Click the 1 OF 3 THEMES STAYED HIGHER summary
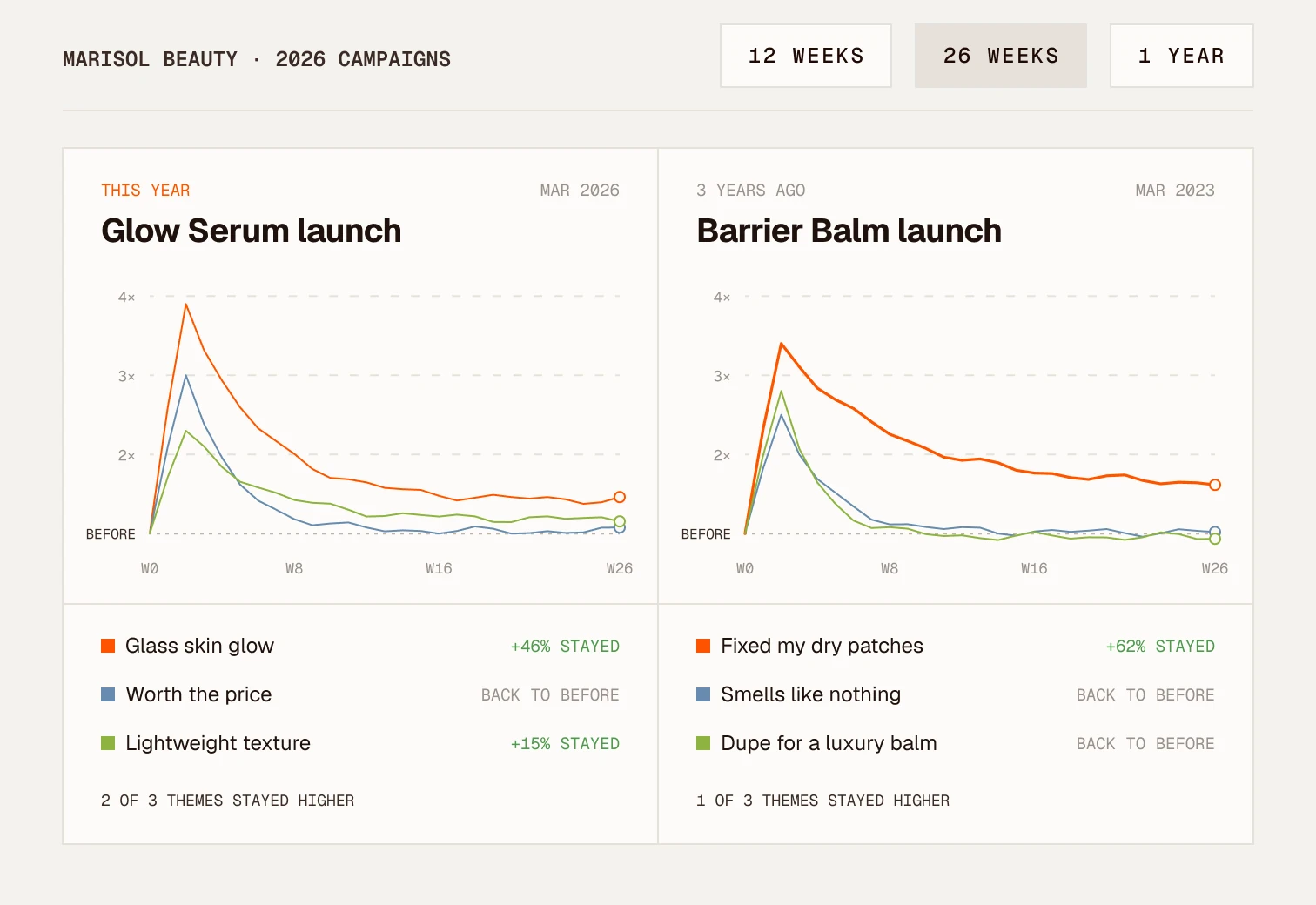 822,801
